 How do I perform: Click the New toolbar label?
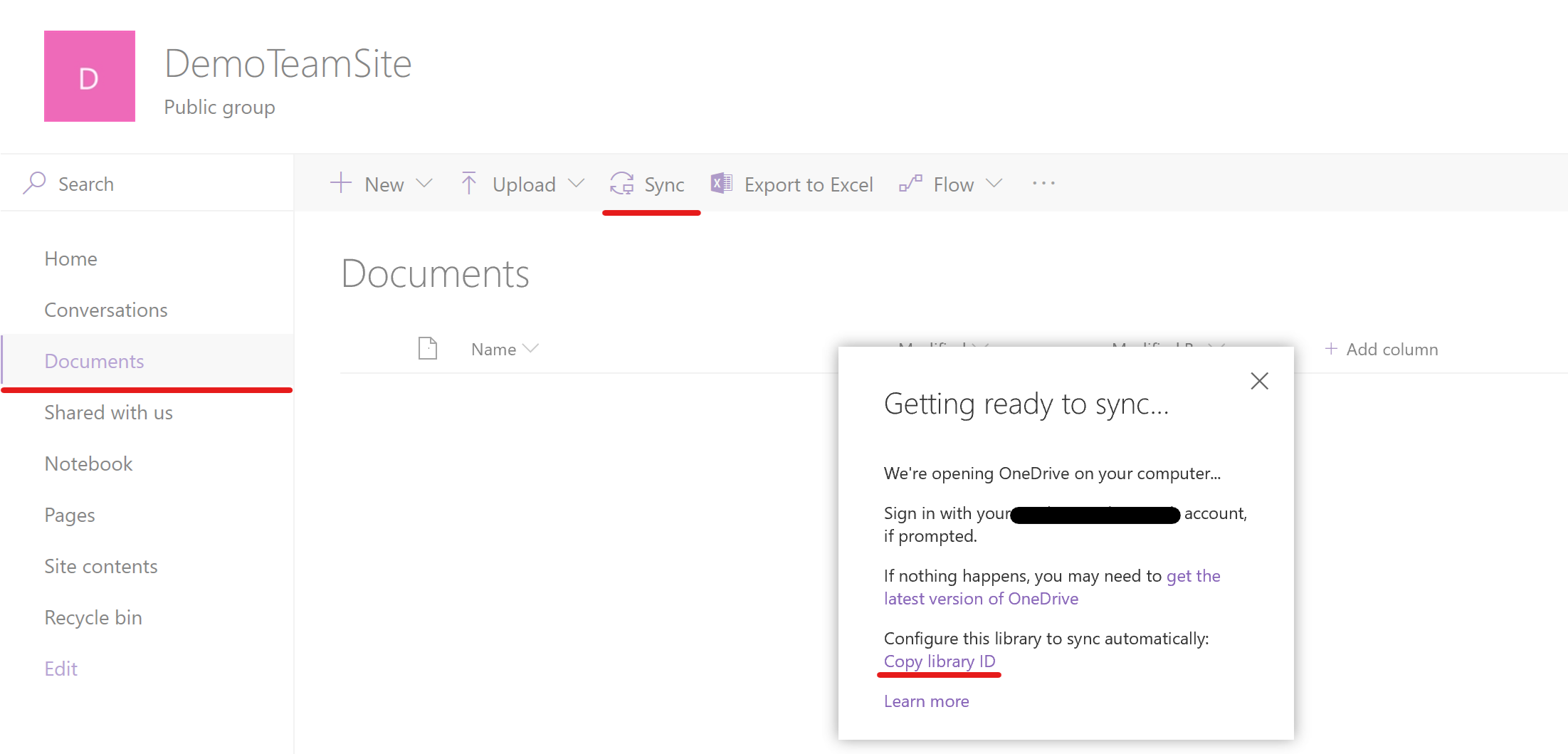pyautogui.click(x=384, y=184)
